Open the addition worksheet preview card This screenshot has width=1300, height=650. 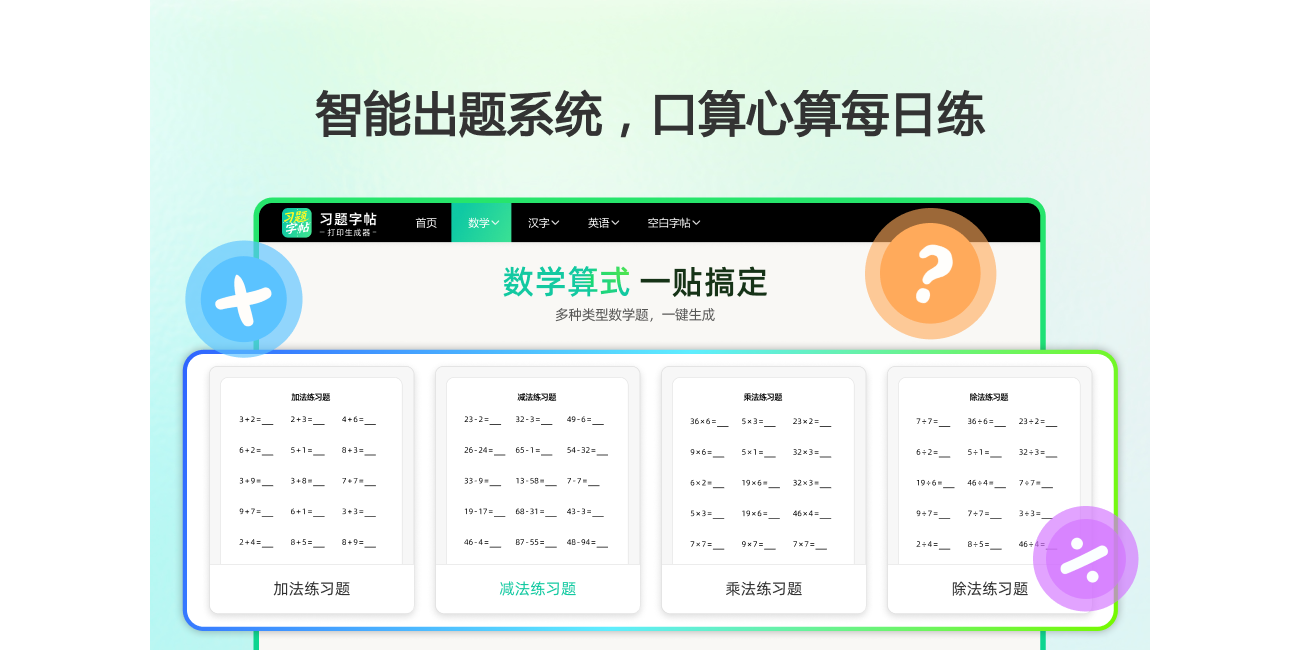tap(311, 470)
